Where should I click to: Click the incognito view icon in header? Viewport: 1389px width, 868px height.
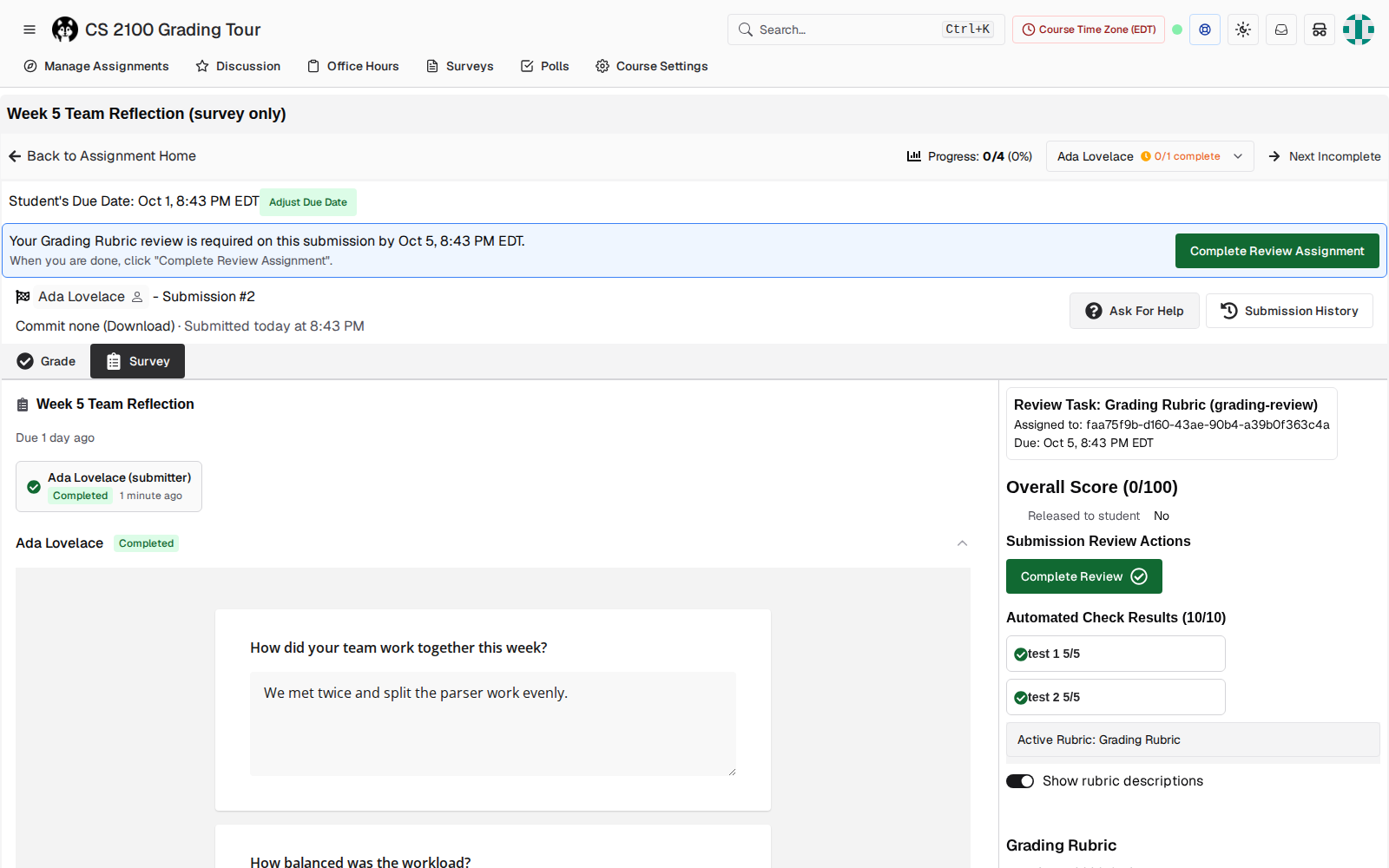pos(1320,30)
